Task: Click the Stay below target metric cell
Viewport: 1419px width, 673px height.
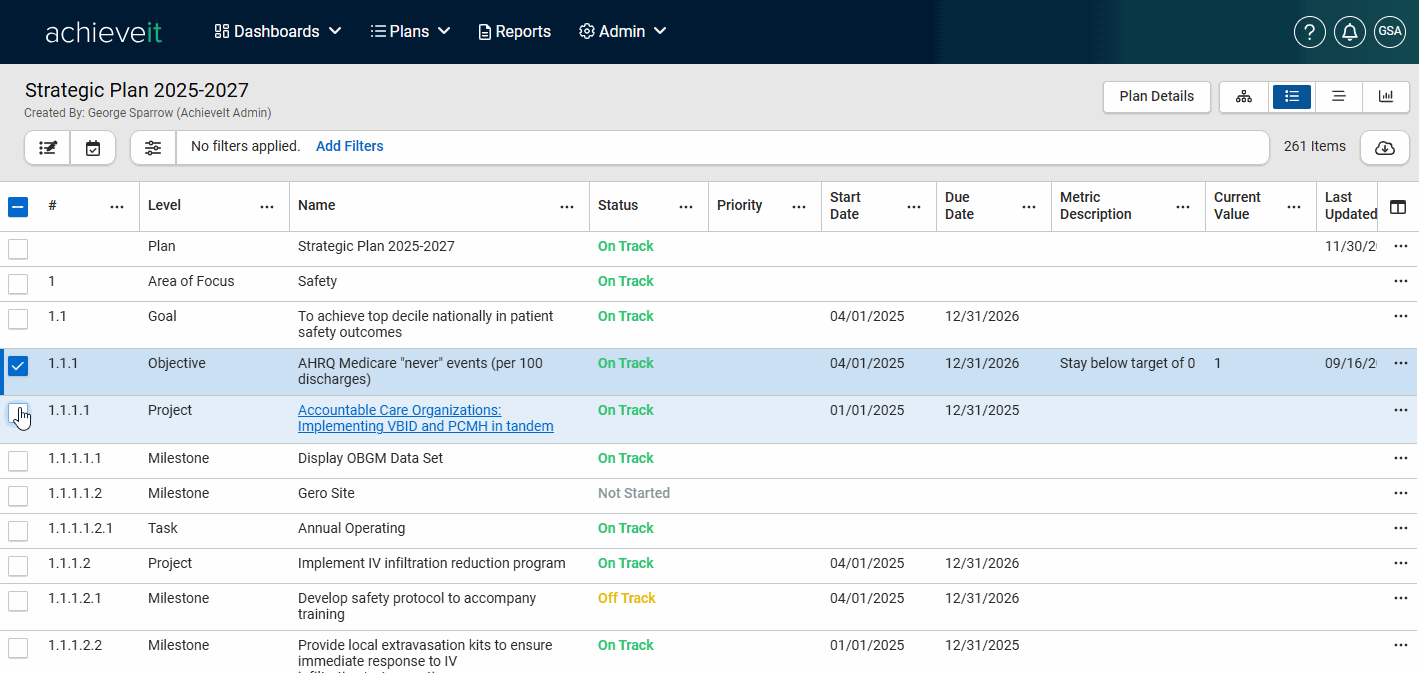Action: click(x=1127, y=363)
